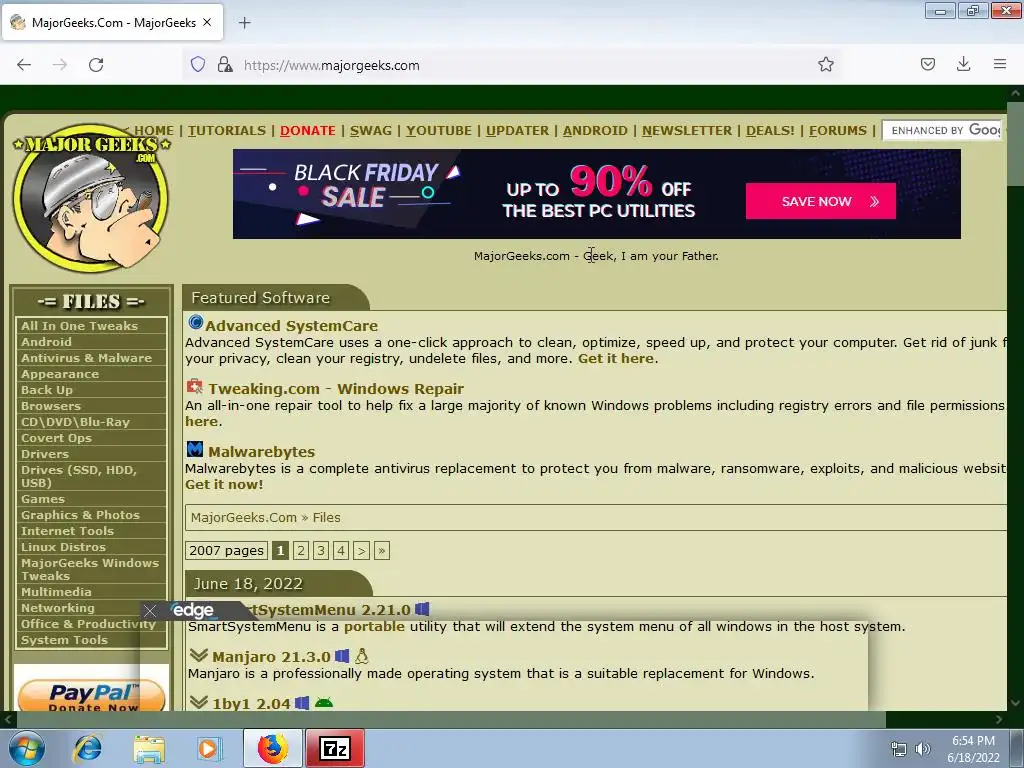
Task: Open the DONATE menu link
Action: pyautogui.click(x=308, y=131)
